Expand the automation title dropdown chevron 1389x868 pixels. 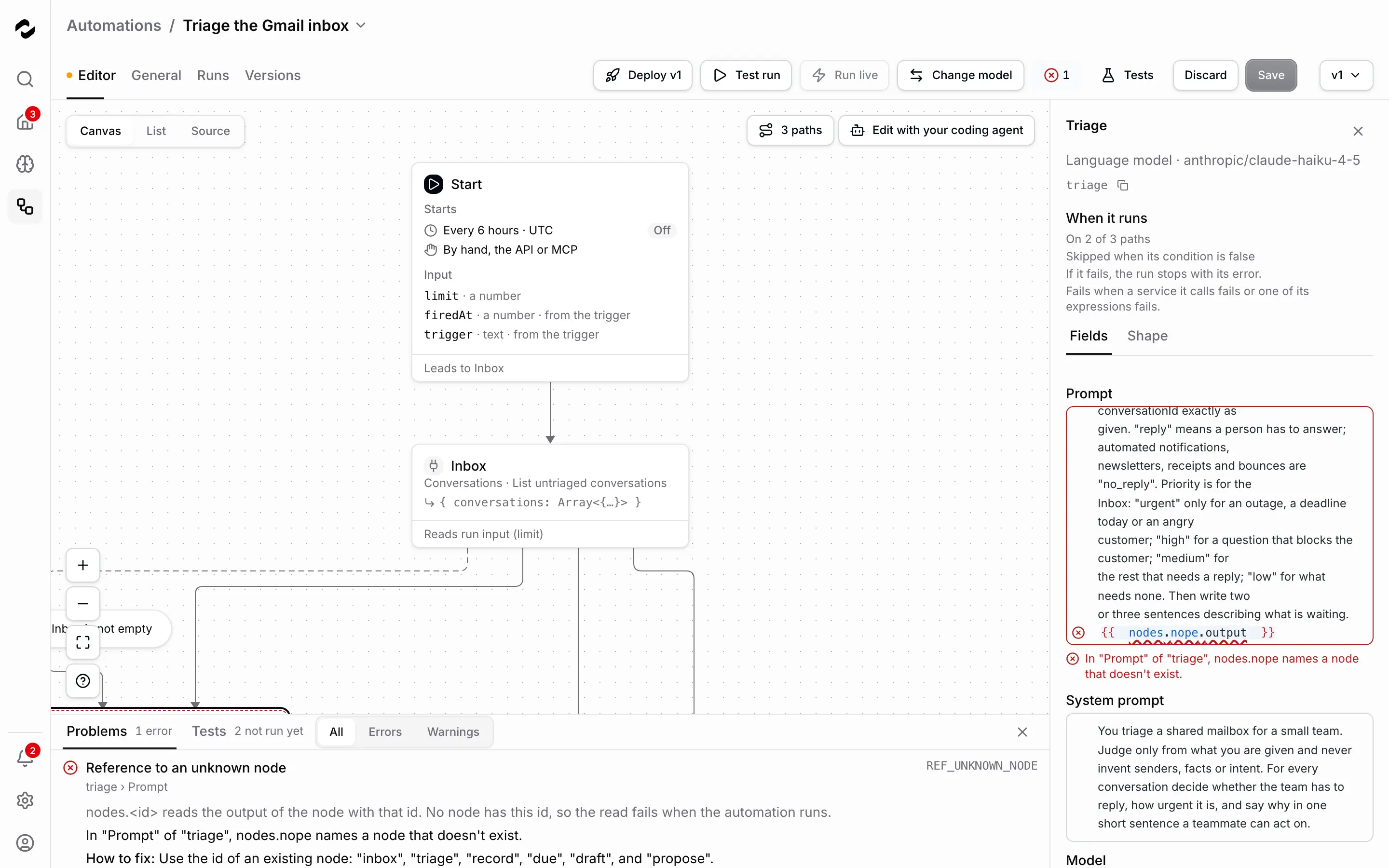tap(361, 25)
